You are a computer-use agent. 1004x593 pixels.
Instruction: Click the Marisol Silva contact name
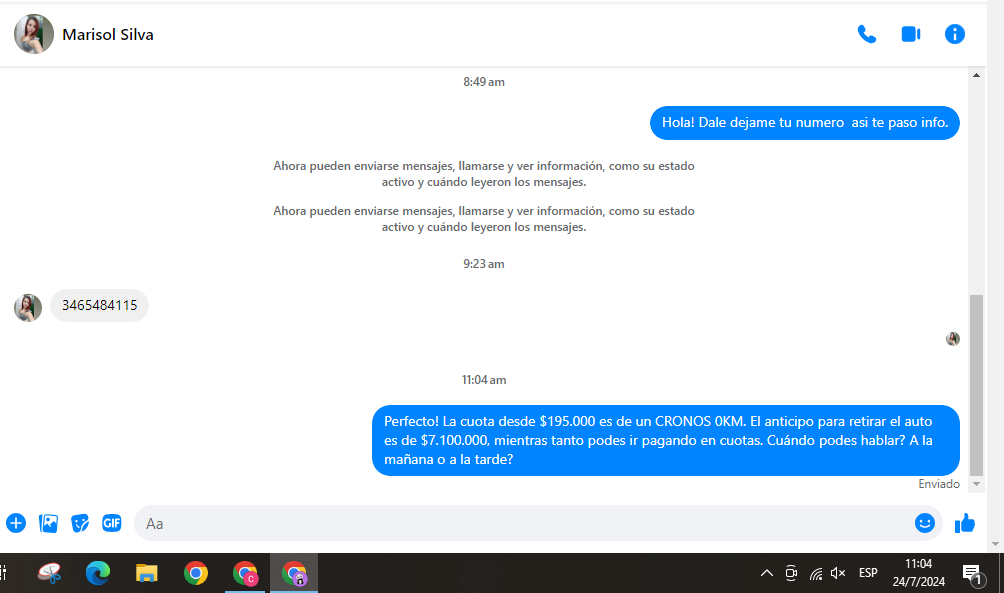coord(108,35)
